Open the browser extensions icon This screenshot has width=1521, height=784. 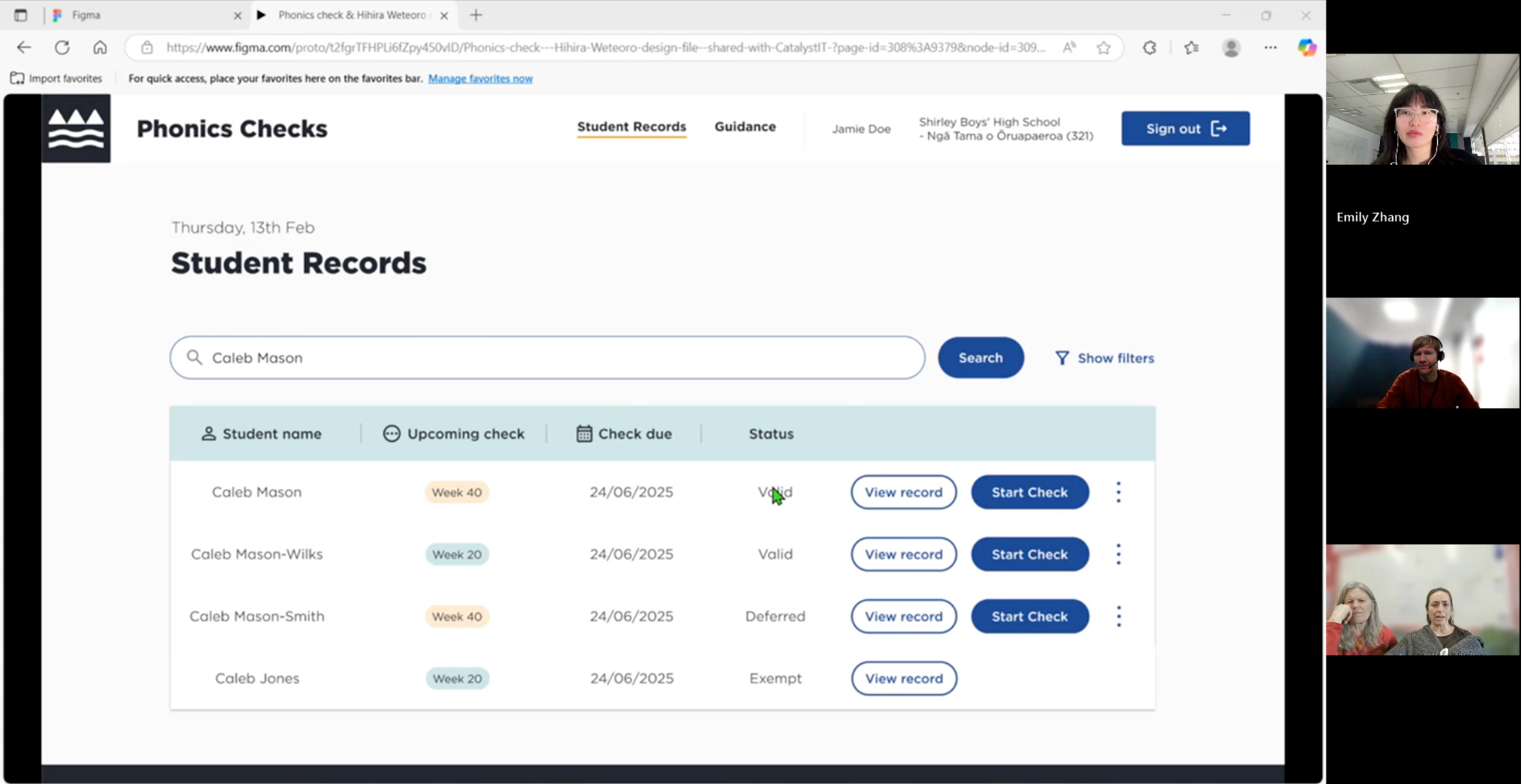tap(1149, 48)
